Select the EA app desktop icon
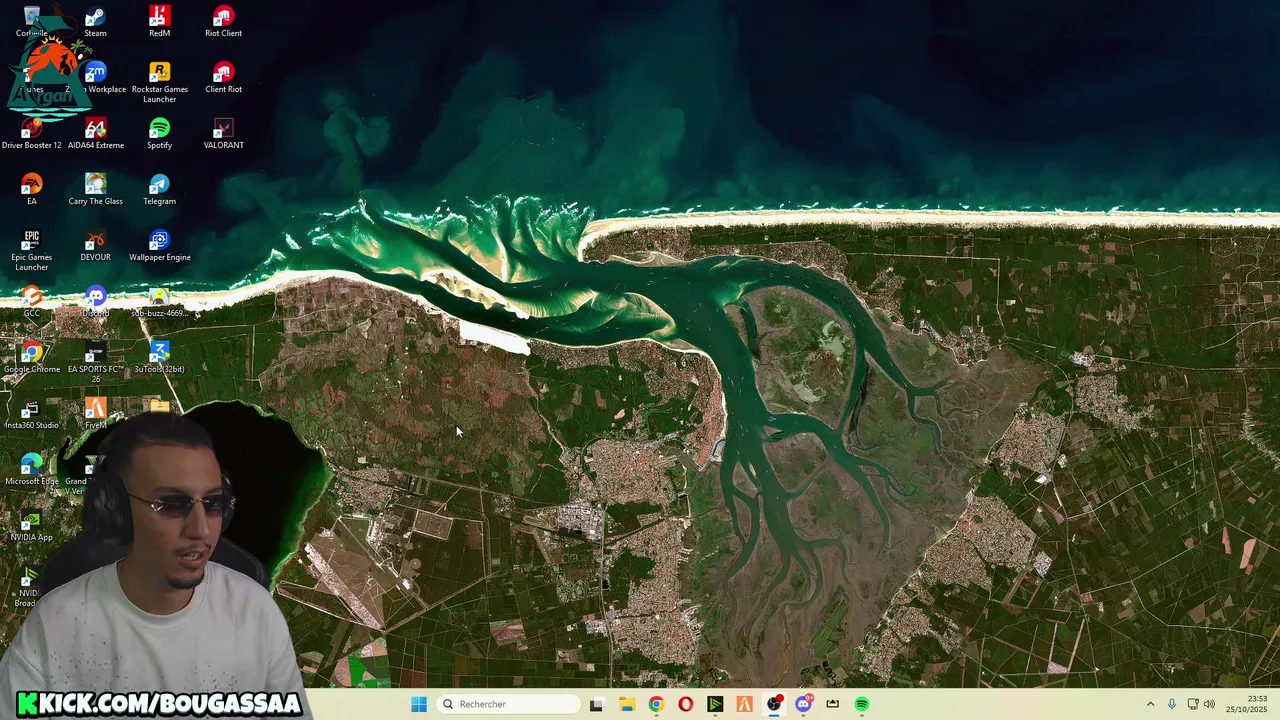 tap(31, 190)
